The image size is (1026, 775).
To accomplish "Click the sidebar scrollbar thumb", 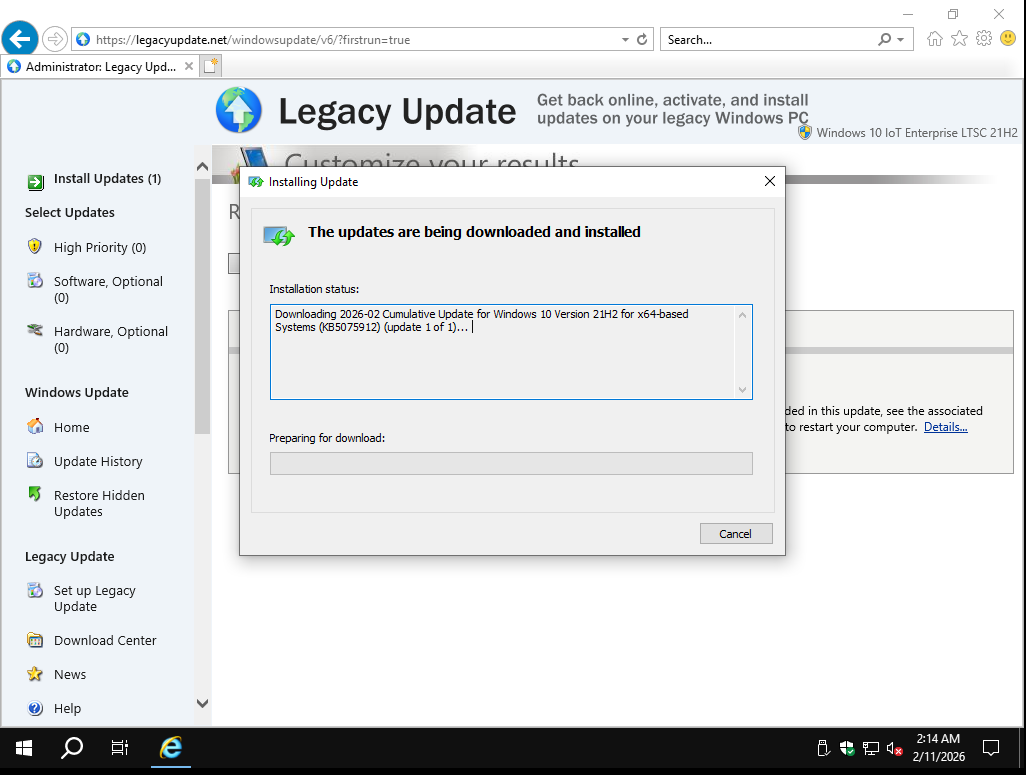I will 202,306.
